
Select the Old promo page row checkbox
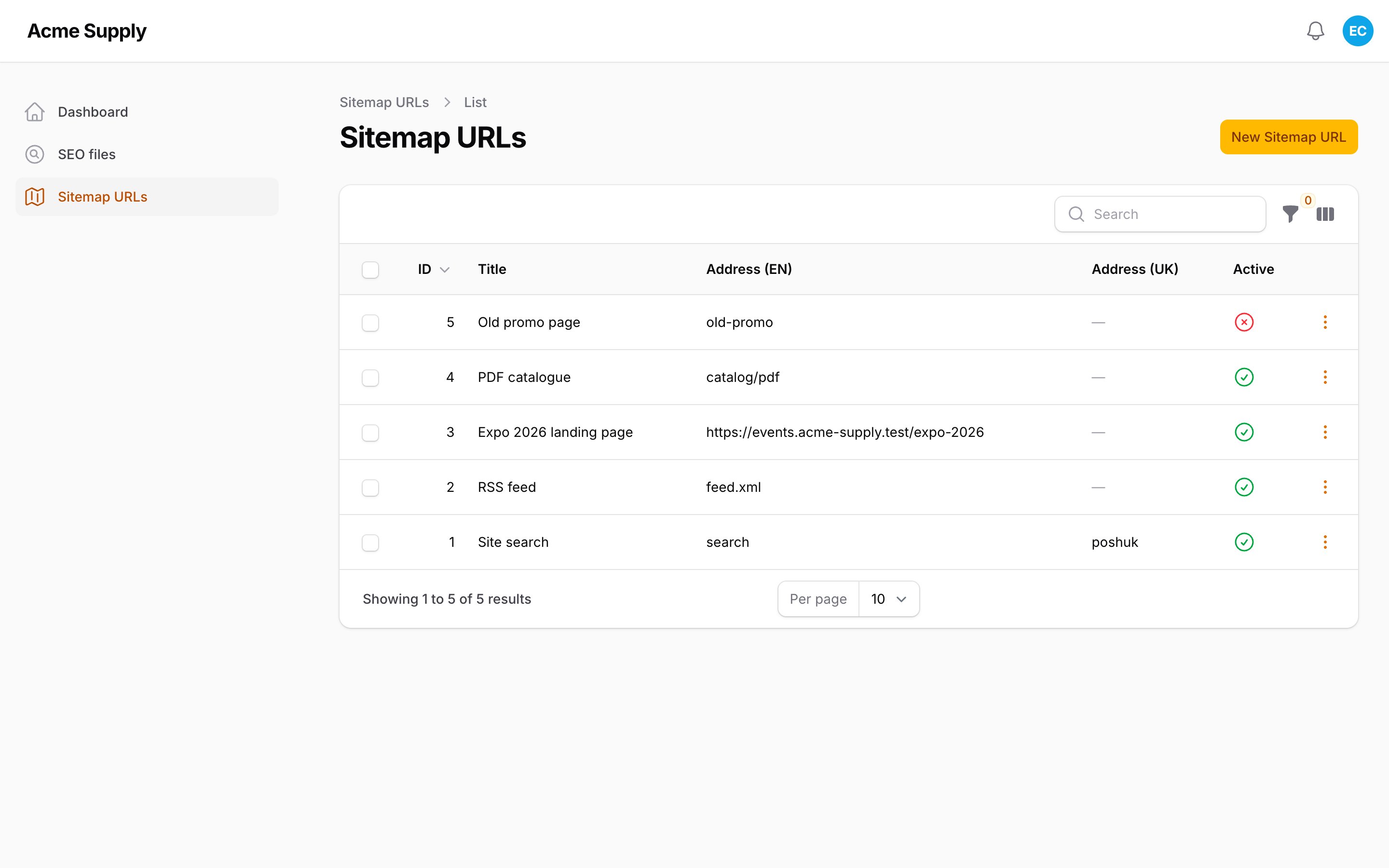coord(370,323)
